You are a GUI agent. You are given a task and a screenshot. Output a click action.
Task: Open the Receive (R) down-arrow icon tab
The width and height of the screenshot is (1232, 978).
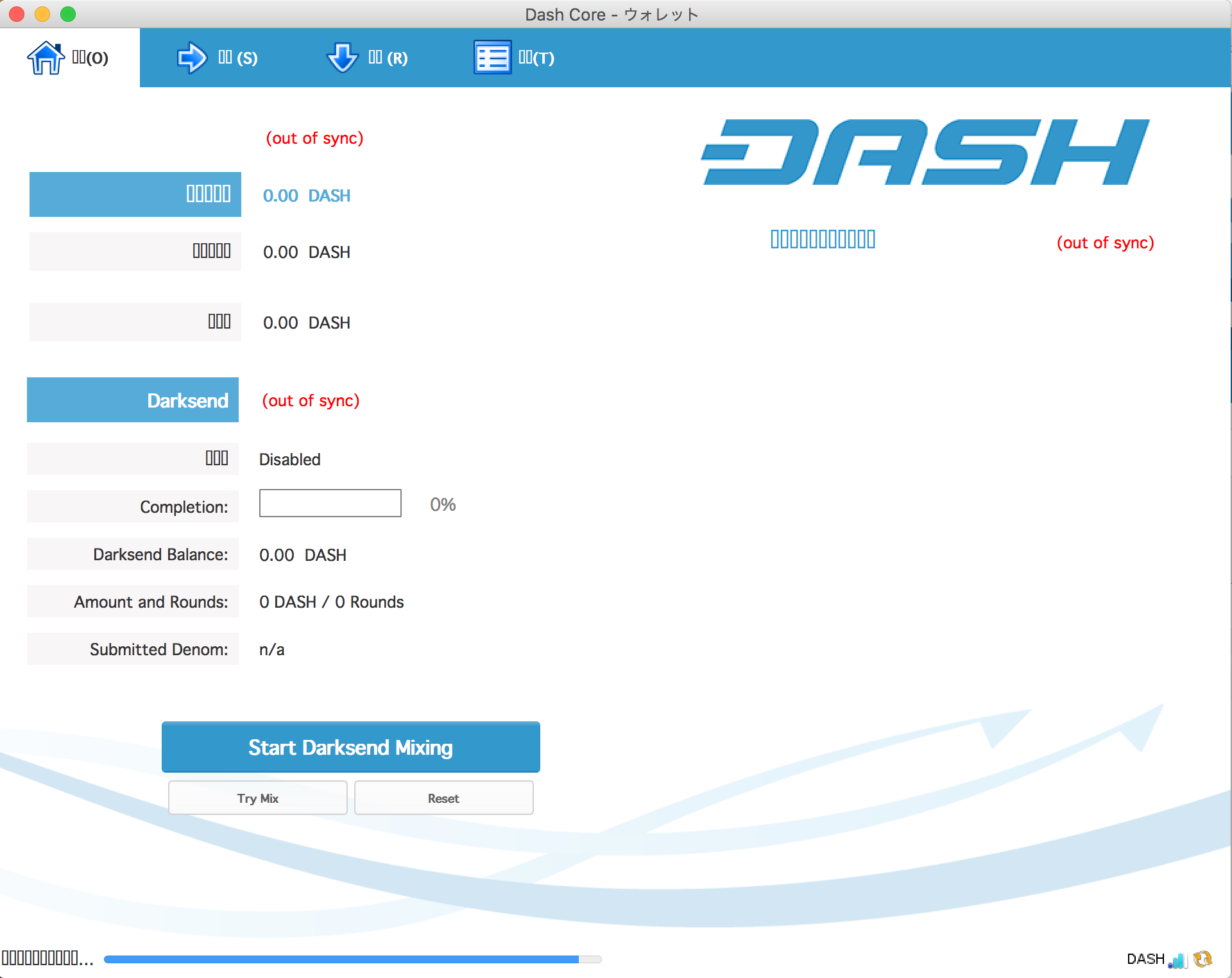(367, 58)
